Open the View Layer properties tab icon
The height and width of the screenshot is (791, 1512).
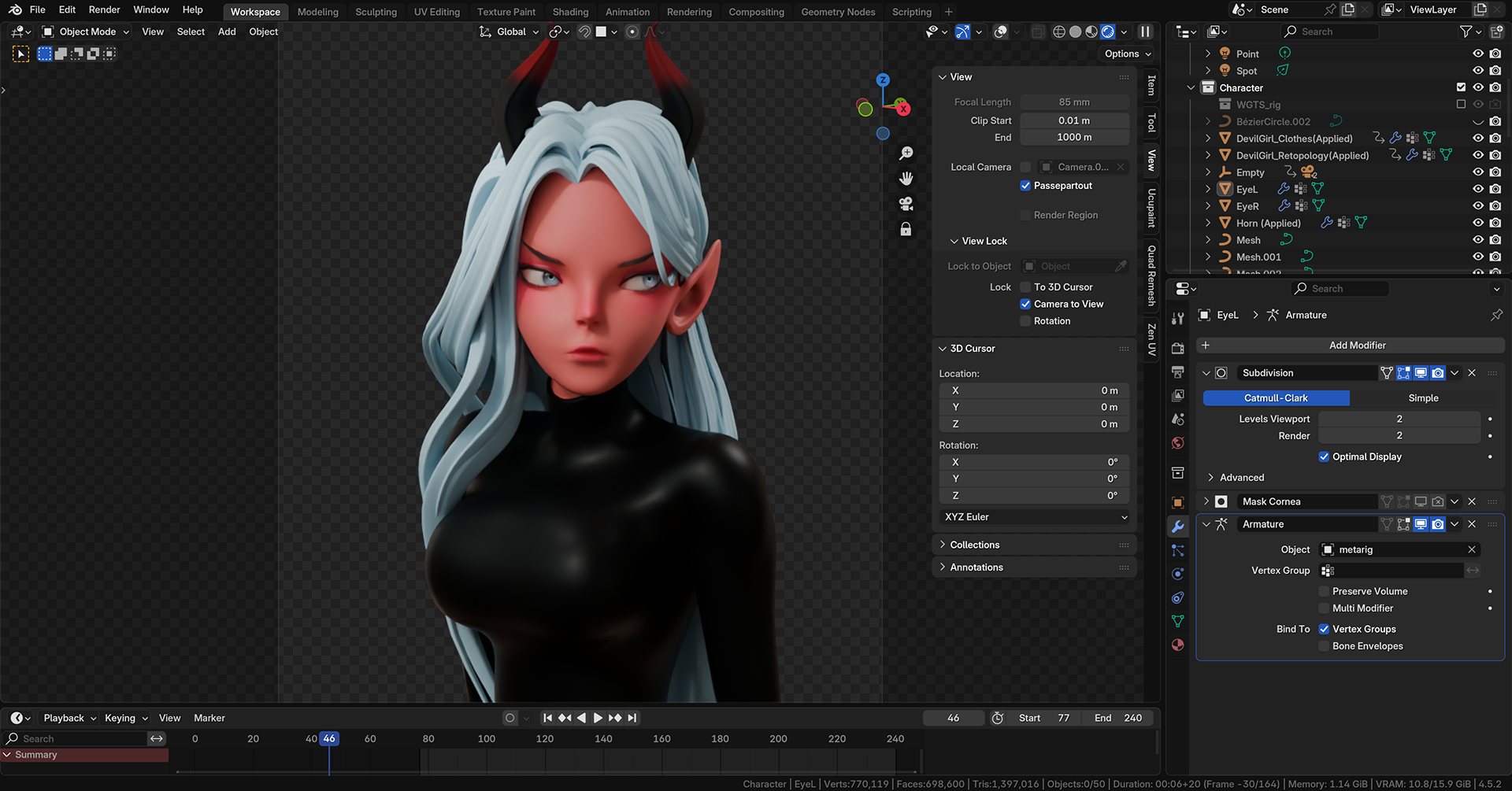pyautogui.click(x=1178, y=395)
